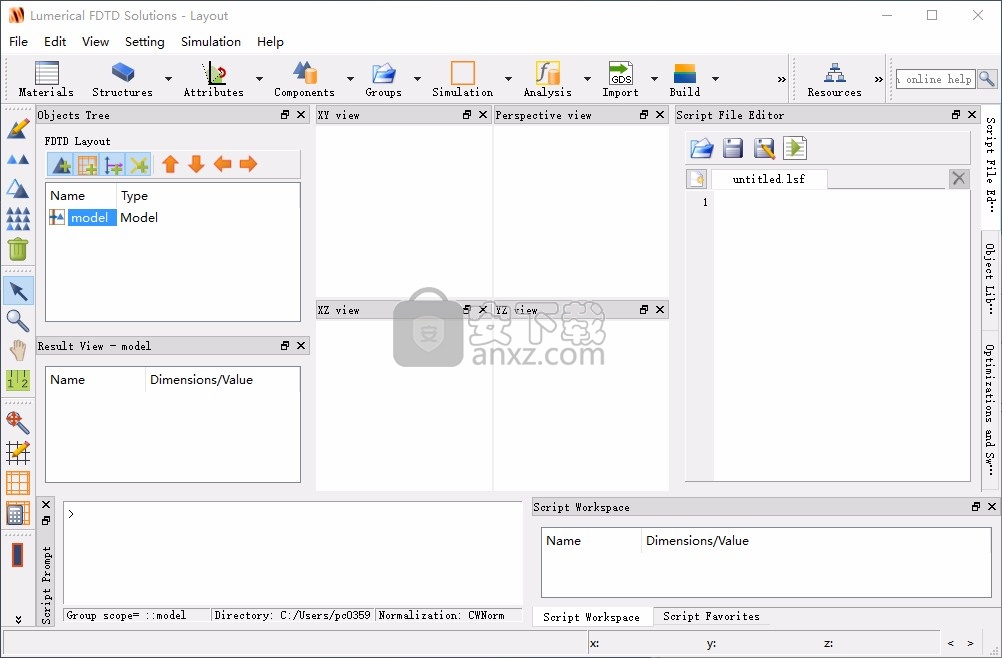The width and height of the screenshot is (1002, 658).
Task: Select the model row in Objects Tree
Action: click(x=173, y=218)
